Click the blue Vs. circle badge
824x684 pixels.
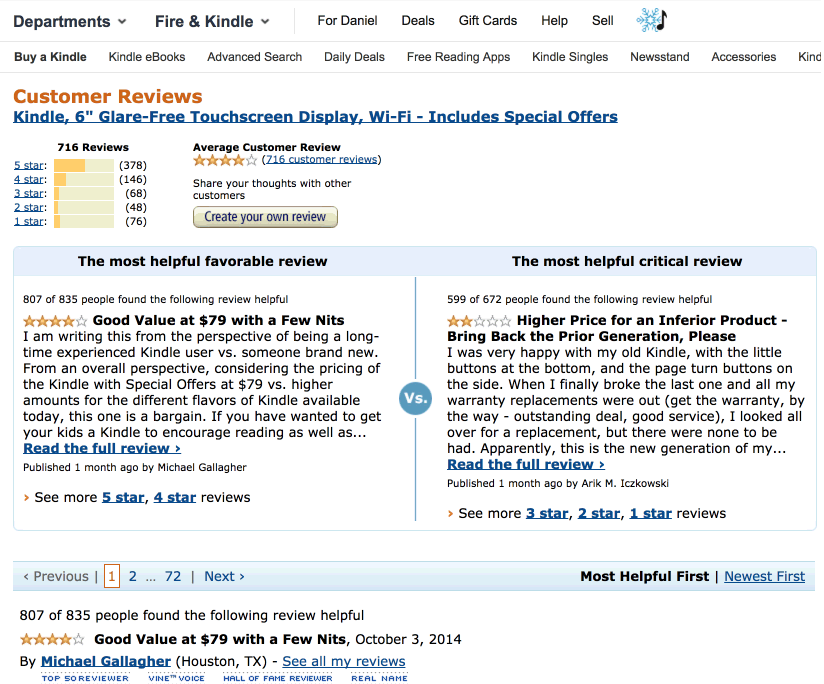pyautogui.click(x=415, y=398)
